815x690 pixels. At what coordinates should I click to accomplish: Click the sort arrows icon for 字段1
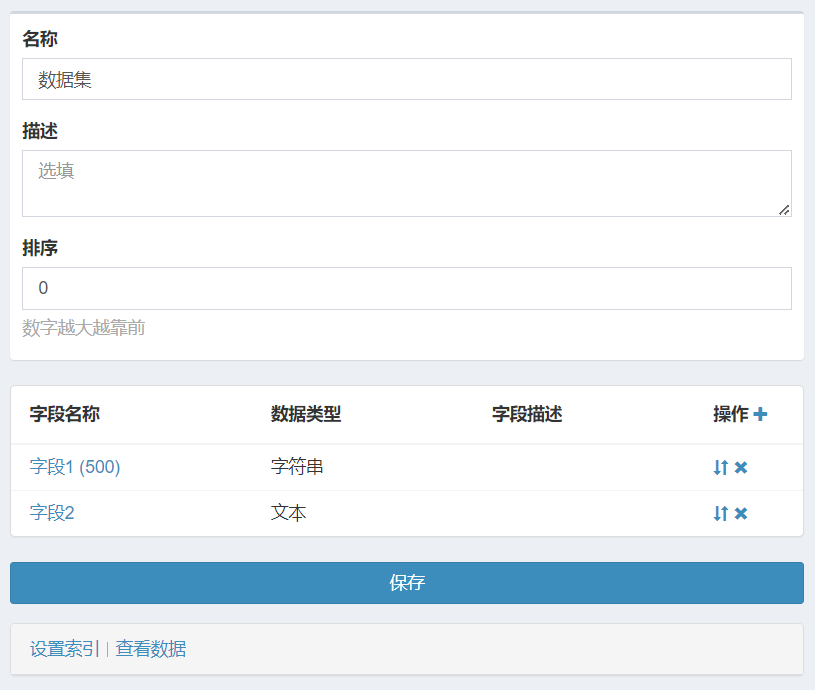tap(720, 467)
